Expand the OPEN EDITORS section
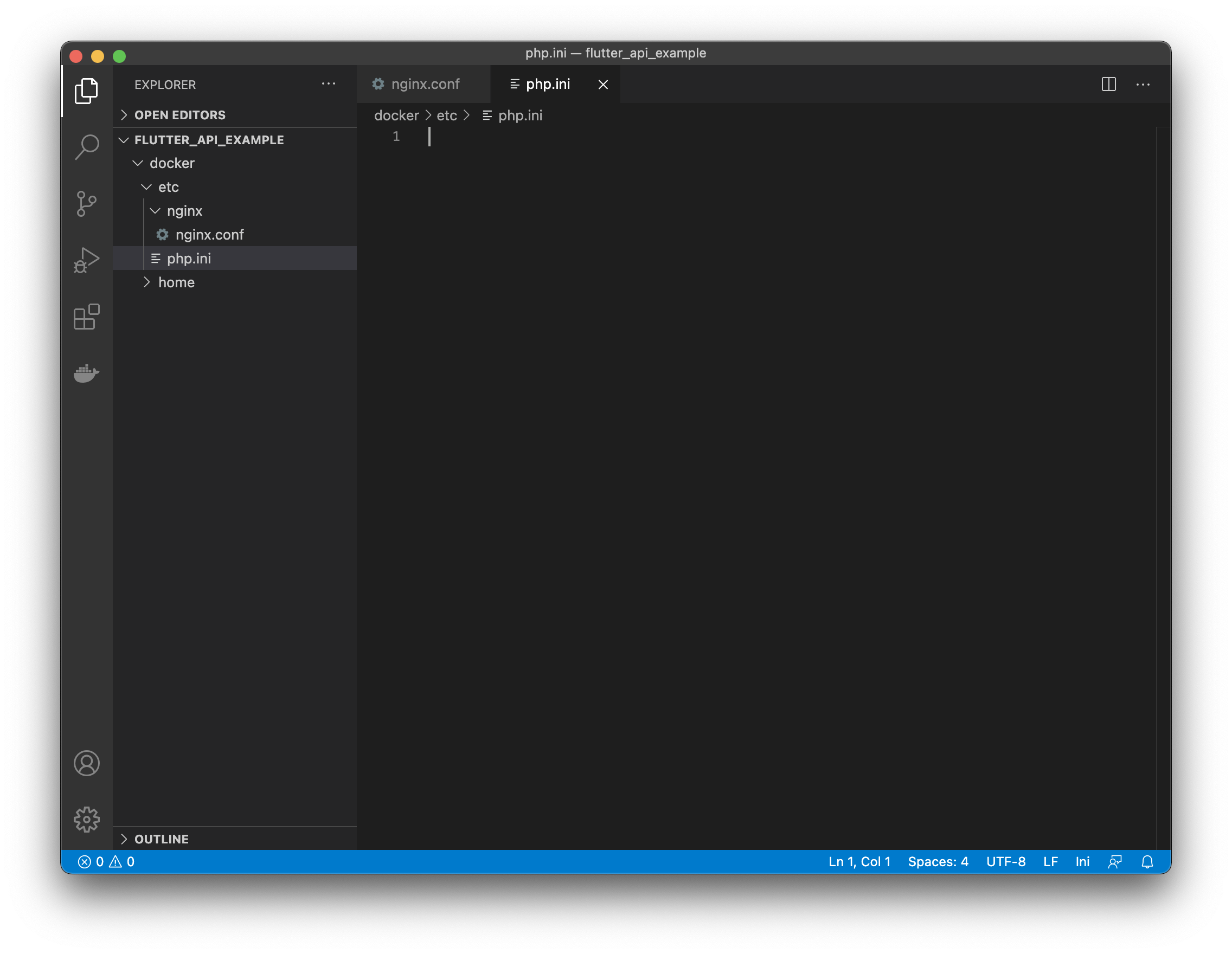The height and width of the screenshot is (954, 1232). click(179, 115)
